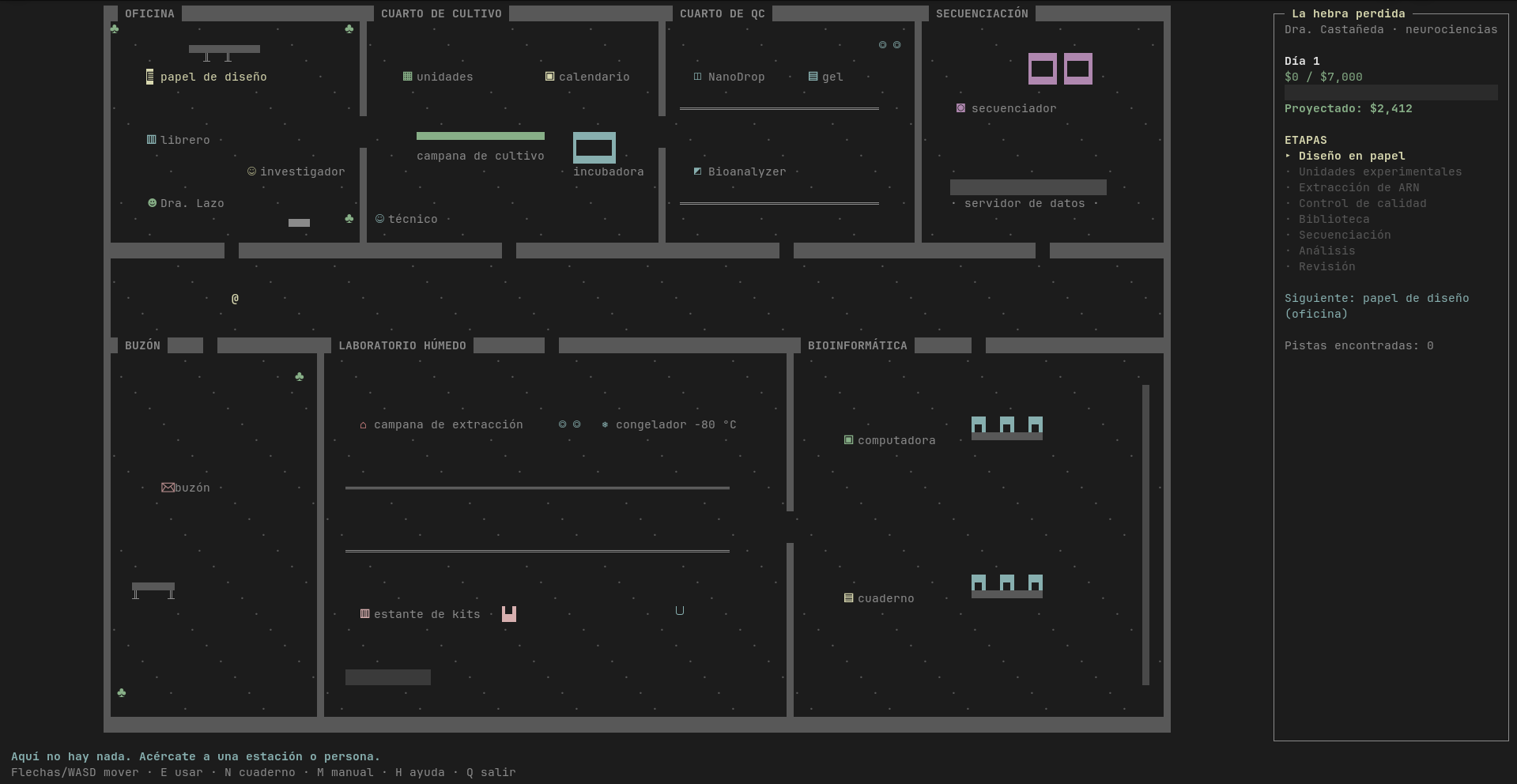Click the técnico person icon
Image resolution: width=1517 pixels, height=784 pixels.
tap(379, 219)
